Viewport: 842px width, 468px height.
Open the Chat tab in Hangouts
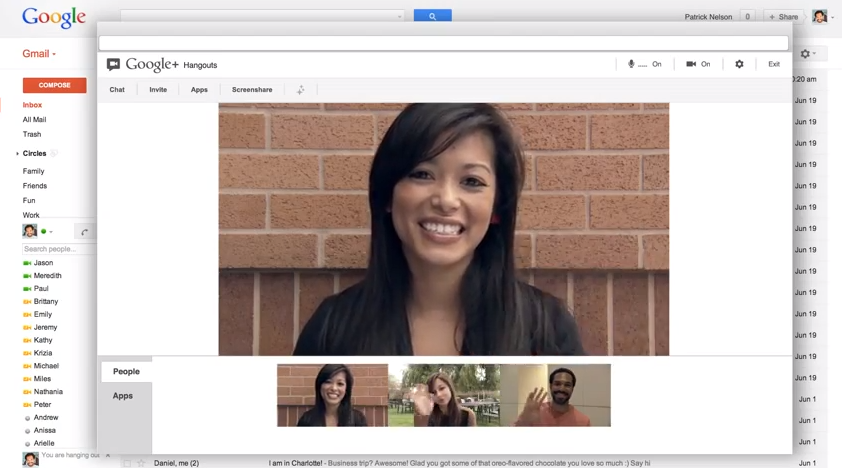(x=117, y=90)
